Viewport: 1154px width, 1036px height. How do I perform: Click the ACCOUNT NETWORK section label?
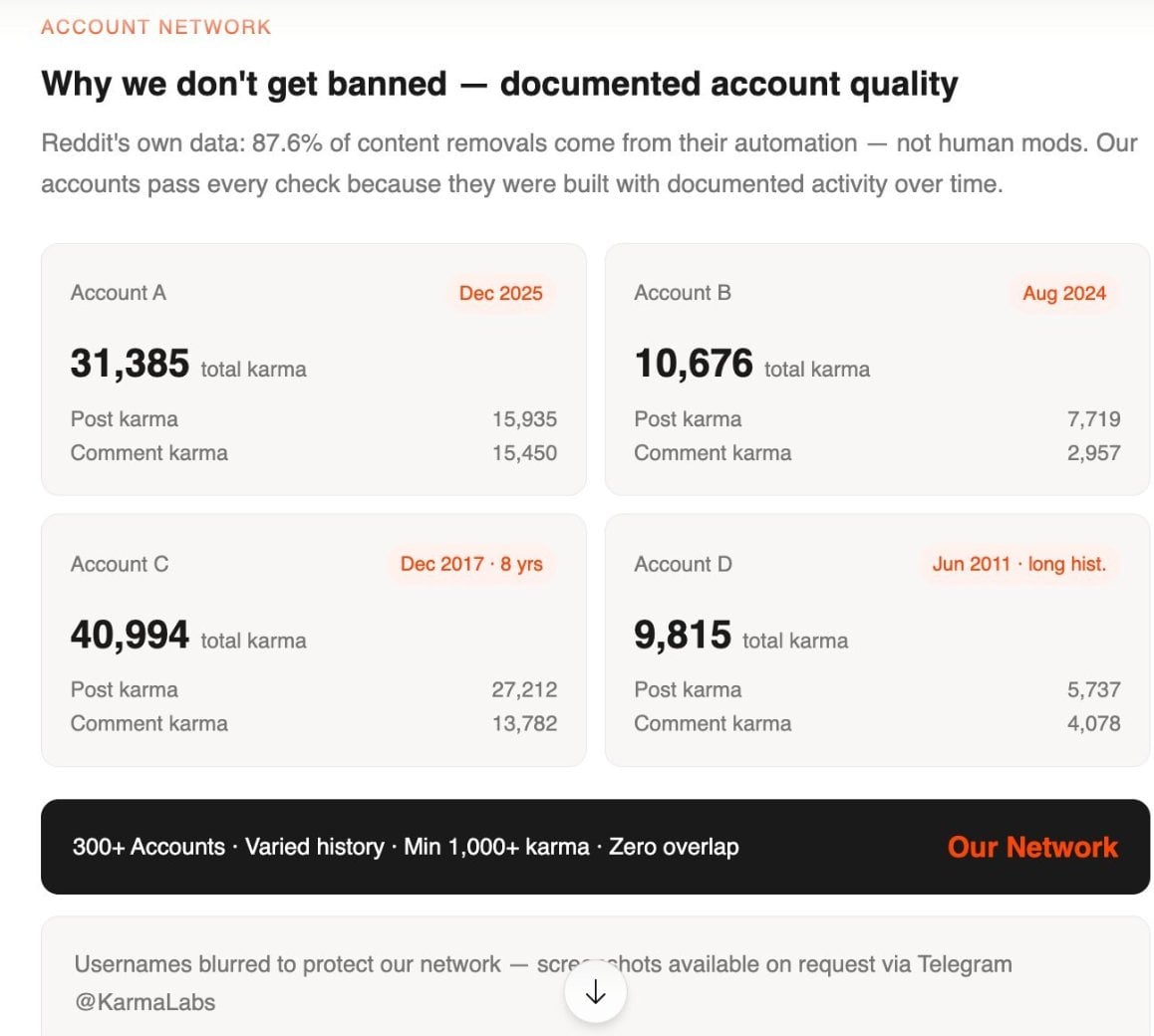click(x=156, y=27)
